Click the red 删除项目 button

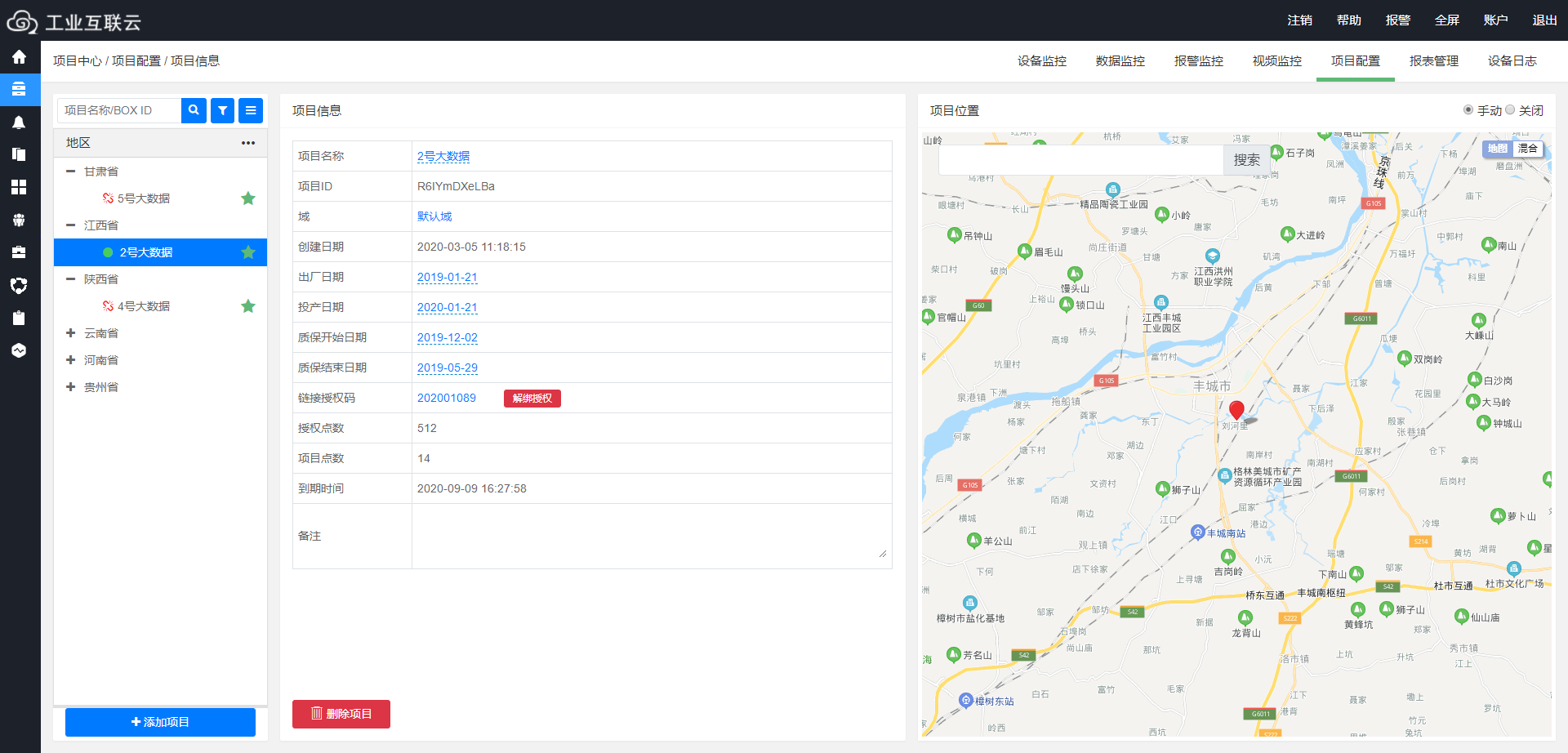pos(341,714)
